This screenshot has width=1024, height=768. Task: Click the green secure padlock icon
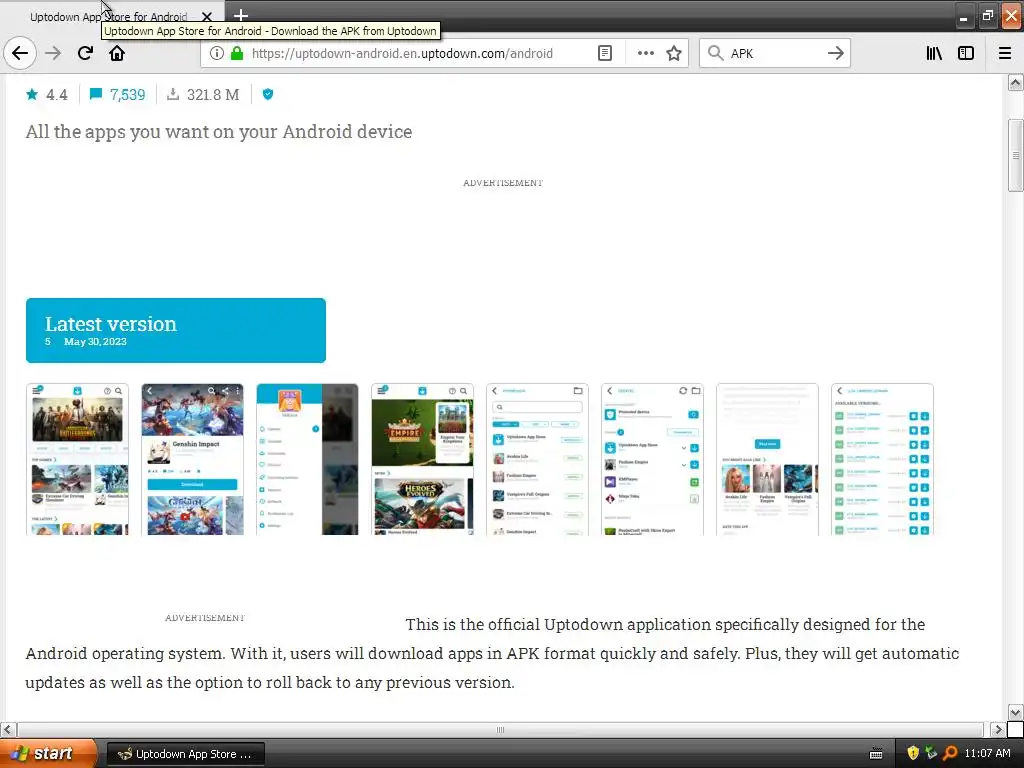[x=237, y=54]
